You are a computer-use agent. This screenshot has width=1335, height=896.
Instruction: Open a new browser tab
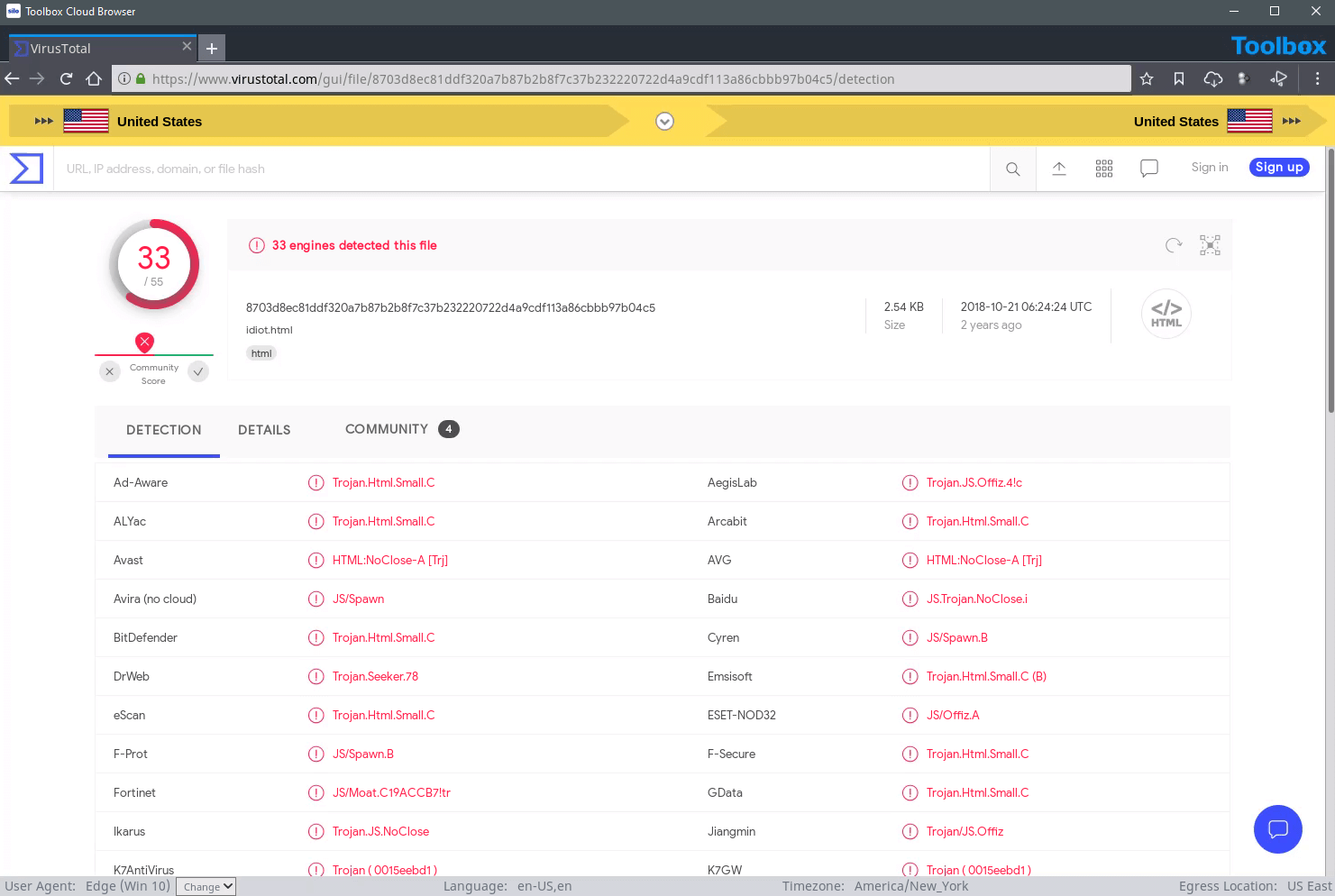point(212,49)
